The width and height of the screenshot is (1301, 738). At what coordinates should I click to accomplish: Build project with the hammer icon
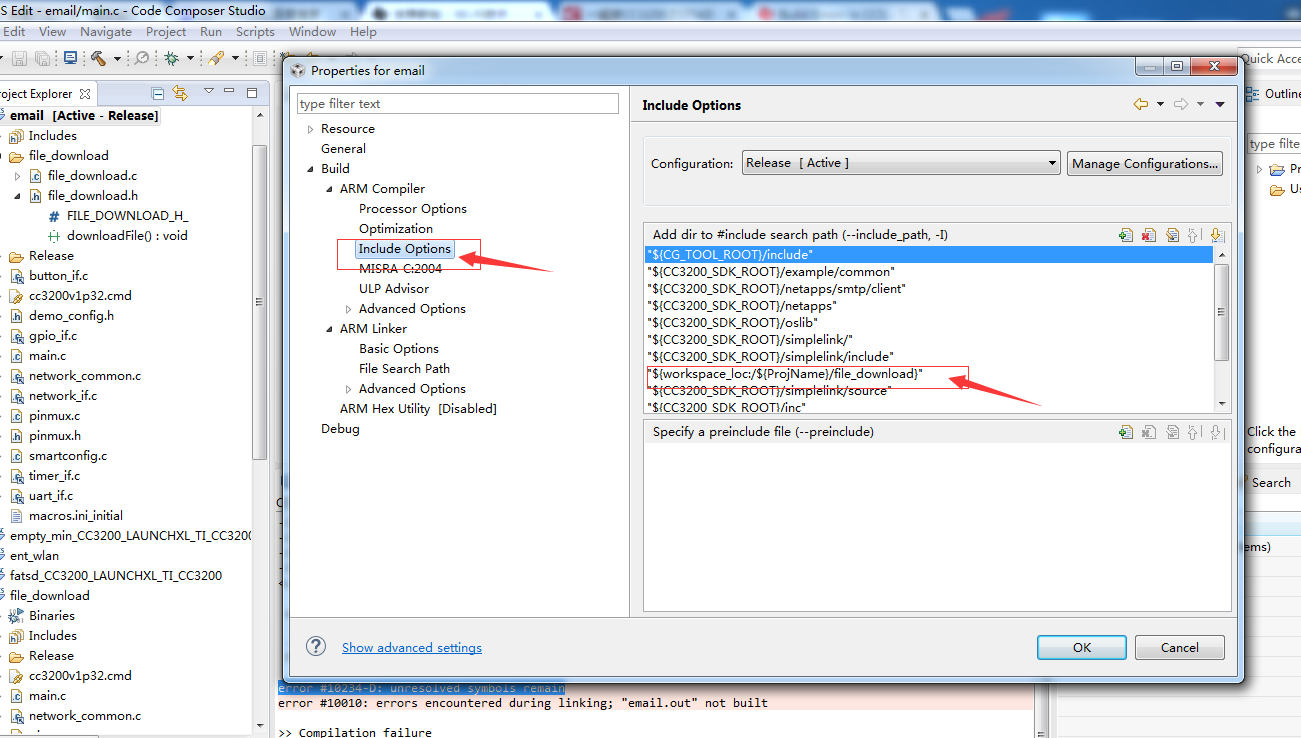tap(99, 58)
